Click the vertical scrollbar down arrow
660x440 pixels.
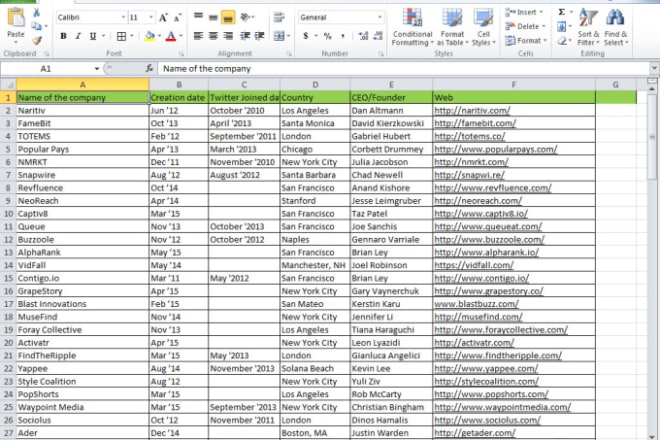point(652,436)
